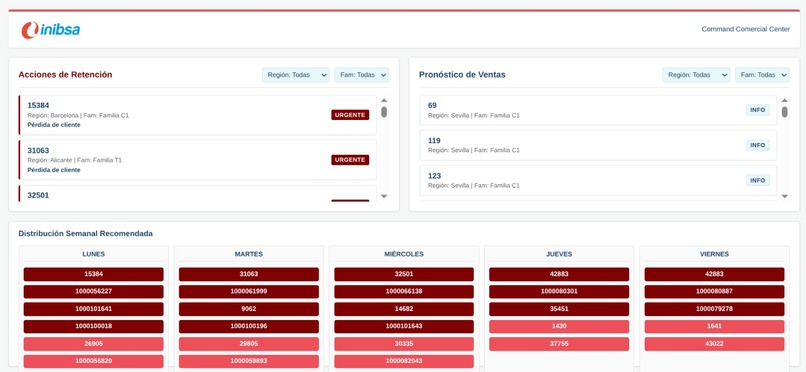Select chip 1000082043 under MIÉRCOLES
Screen dimensions: 806x372
pyautogui.click(x=404, y=361)
